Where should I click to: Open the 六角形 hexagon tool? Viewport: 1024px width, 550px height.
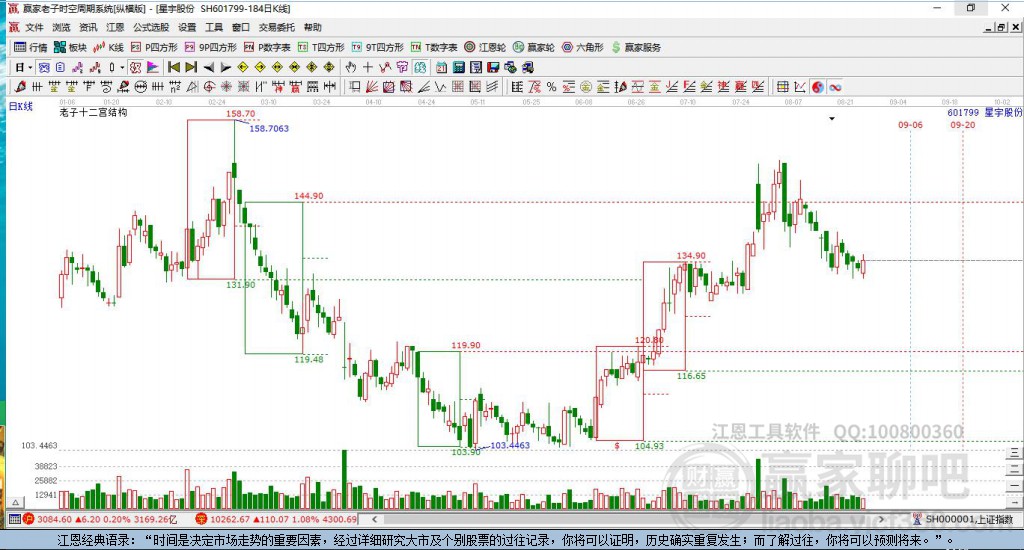(583, 47)
